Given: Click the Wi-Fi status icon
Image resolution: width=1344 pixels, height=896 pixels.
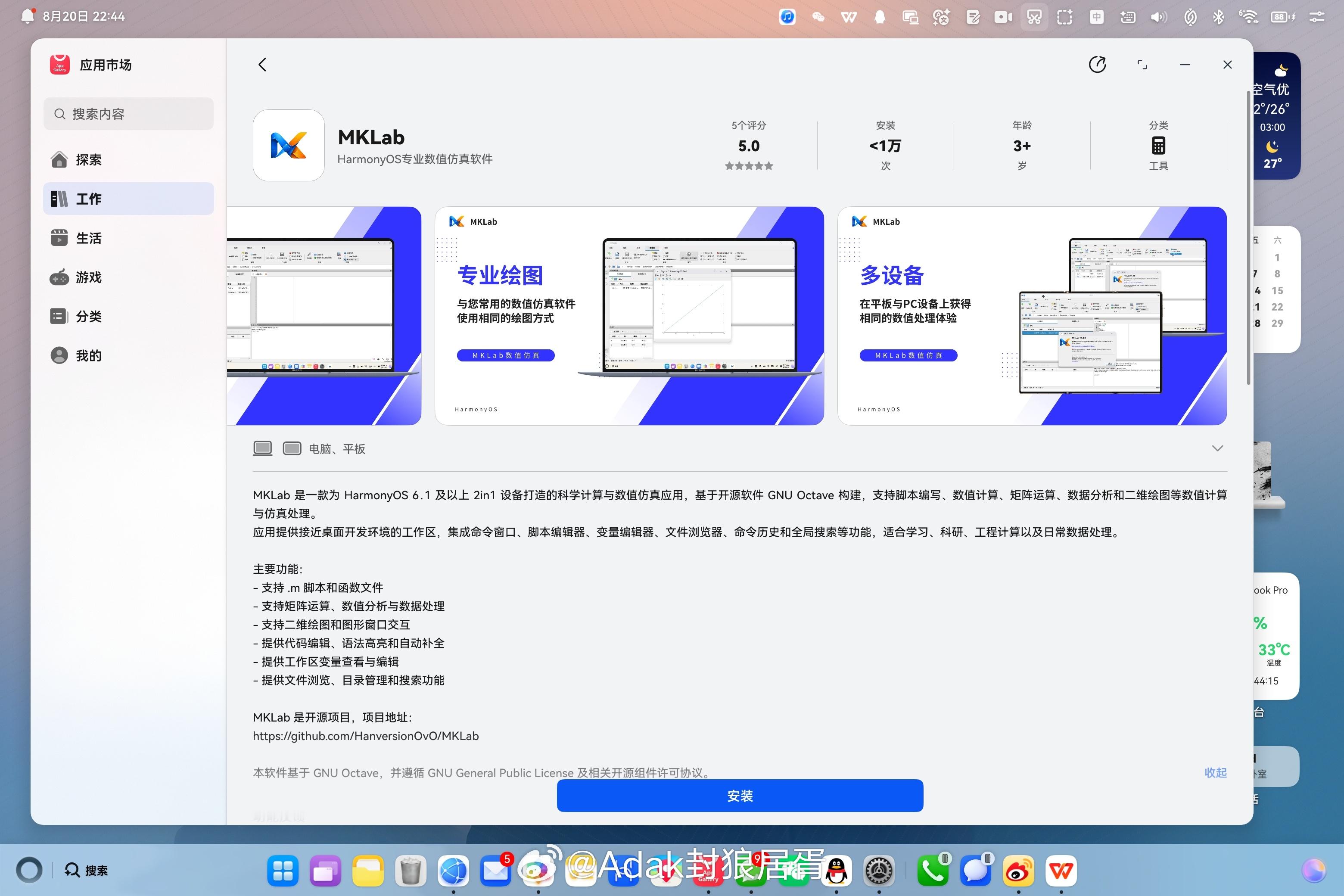Looking at the screenshot, I should tap(1249, 17).
